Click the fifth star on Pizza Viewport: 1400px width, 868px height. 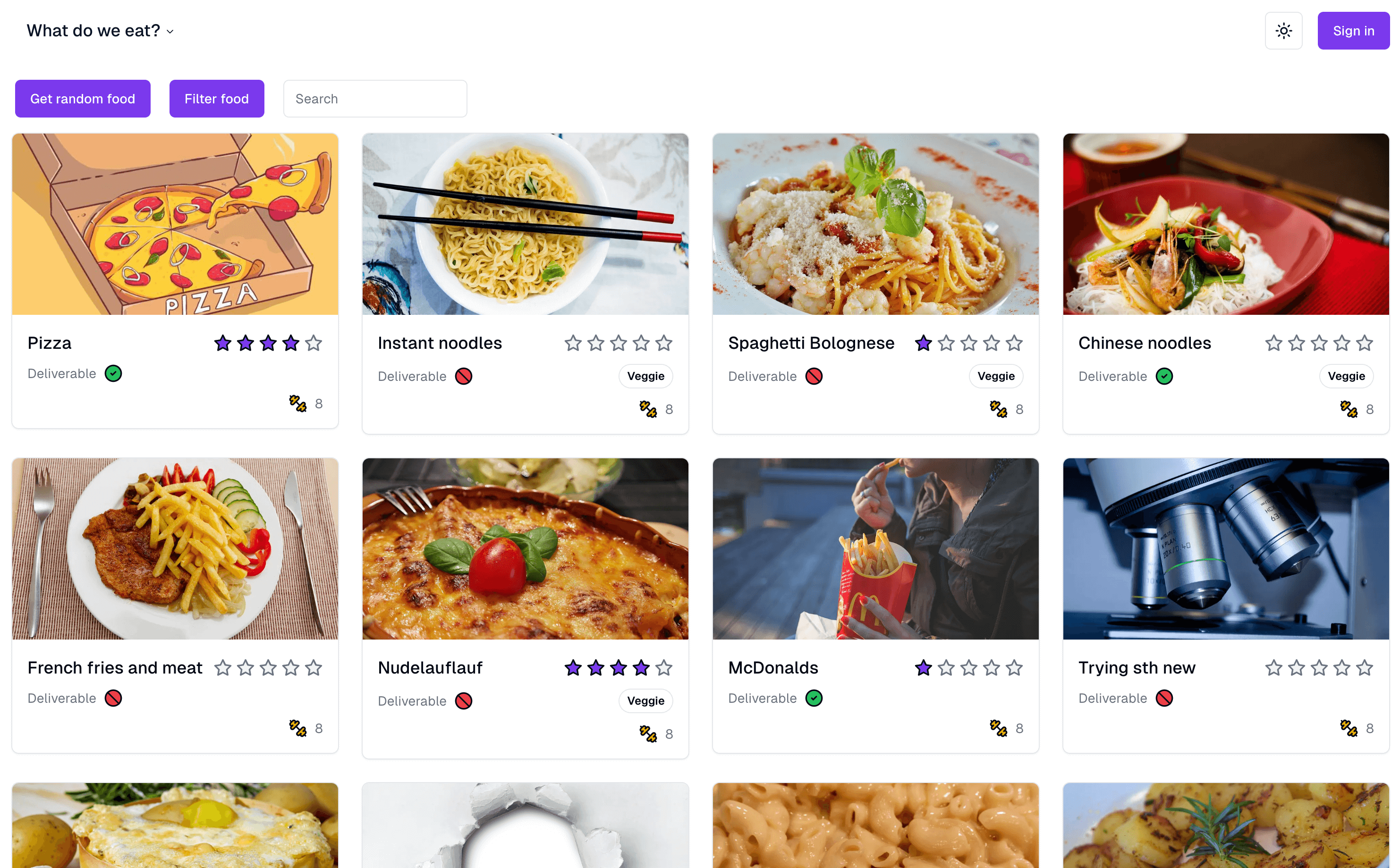pos(314,343)
